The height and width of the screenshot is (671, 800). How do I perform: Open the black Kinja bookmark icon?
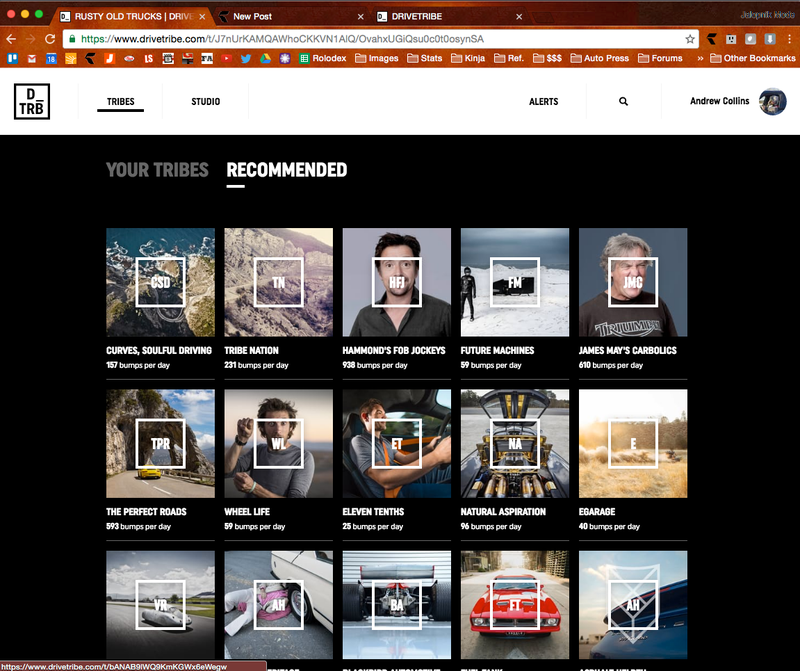[x=90, y=58]
